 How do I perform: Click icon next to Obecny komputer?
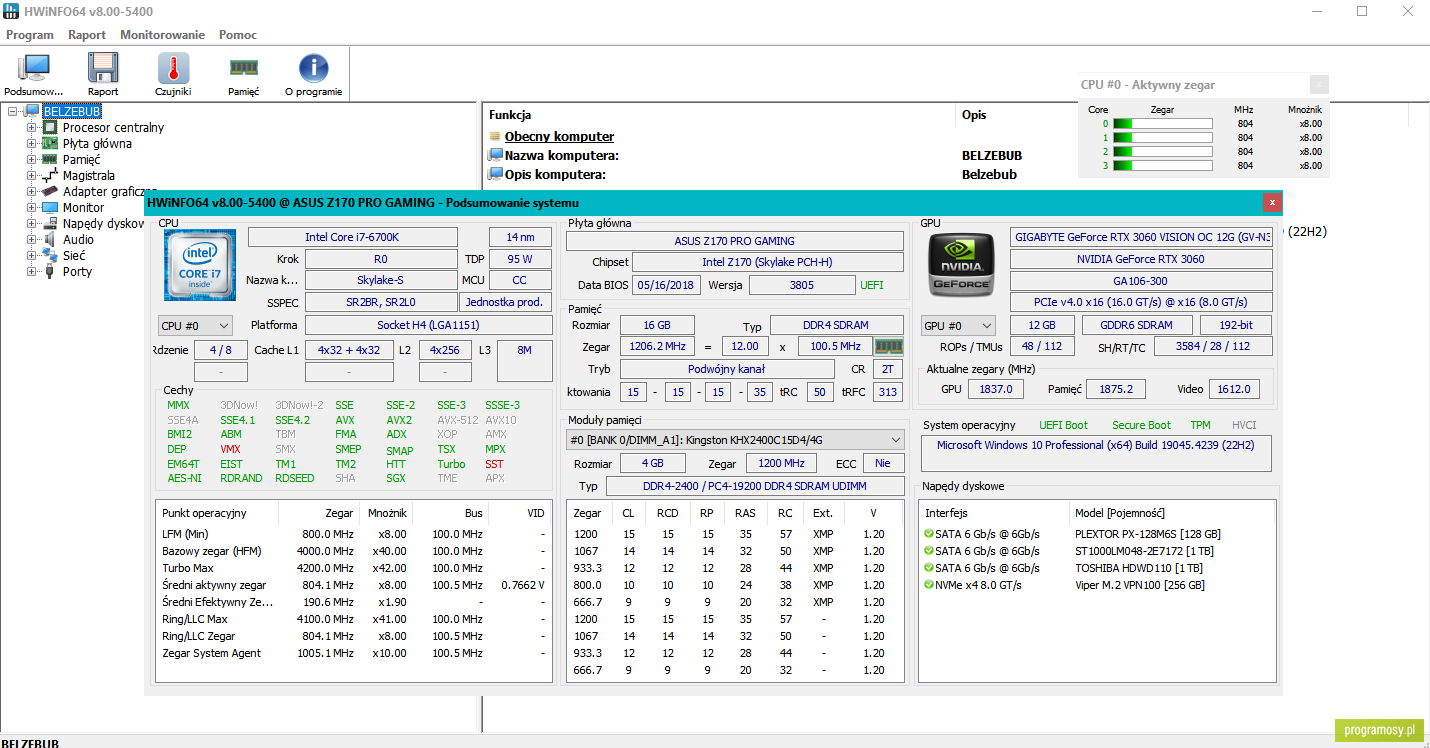pyautogui.click(x=494, y=137)
